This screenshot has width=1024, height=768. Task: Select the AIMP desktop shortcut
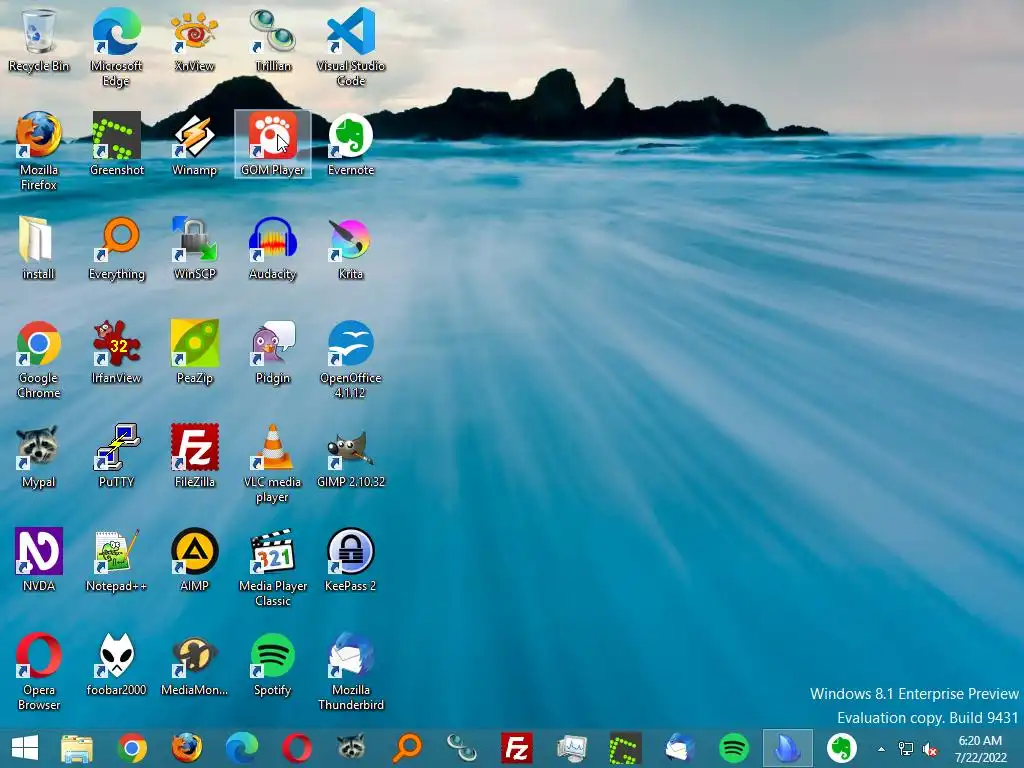coord(195,560)
